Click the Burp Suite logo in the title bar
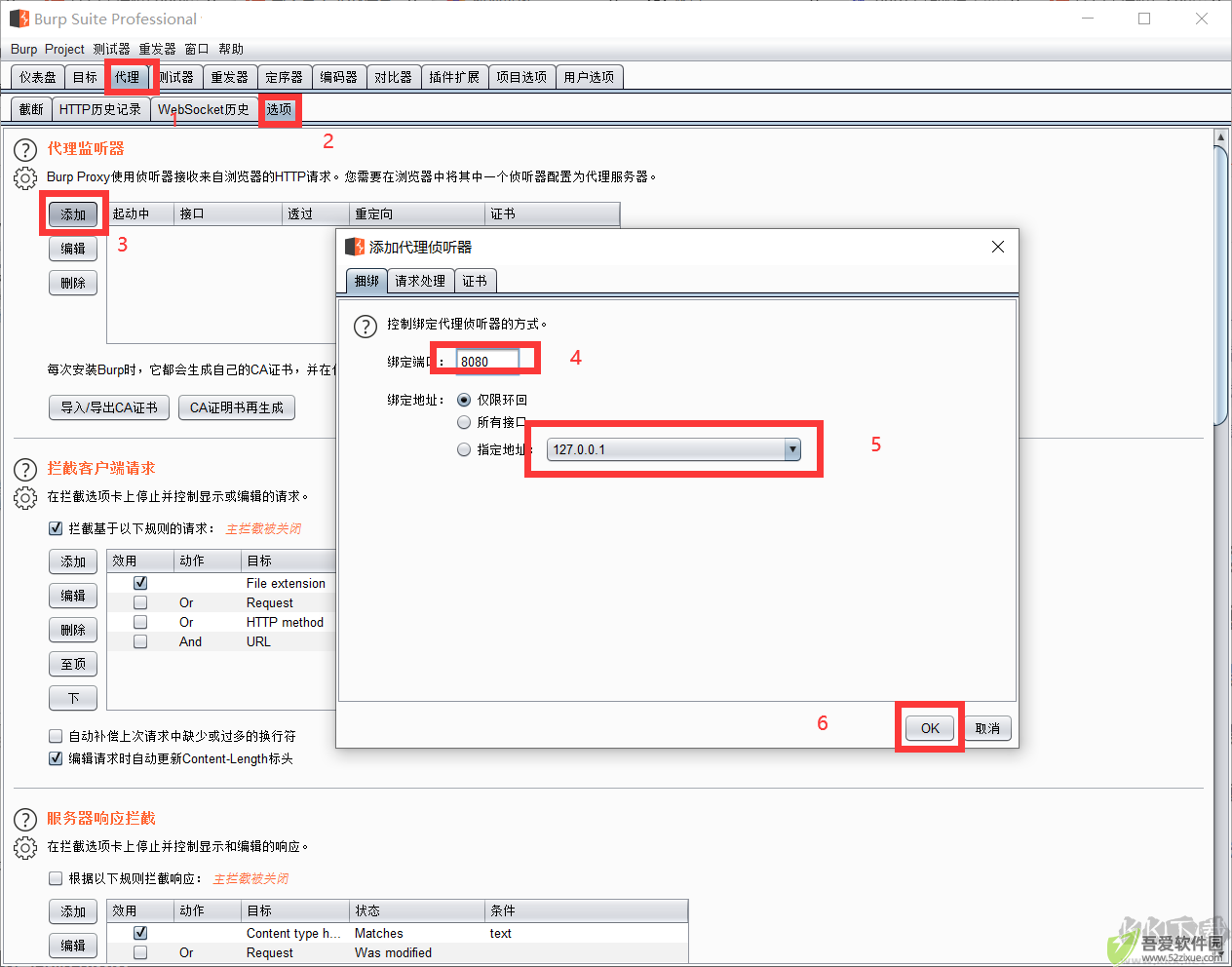The width and height of the screenshot is (1232, 967). coord(19,19)
